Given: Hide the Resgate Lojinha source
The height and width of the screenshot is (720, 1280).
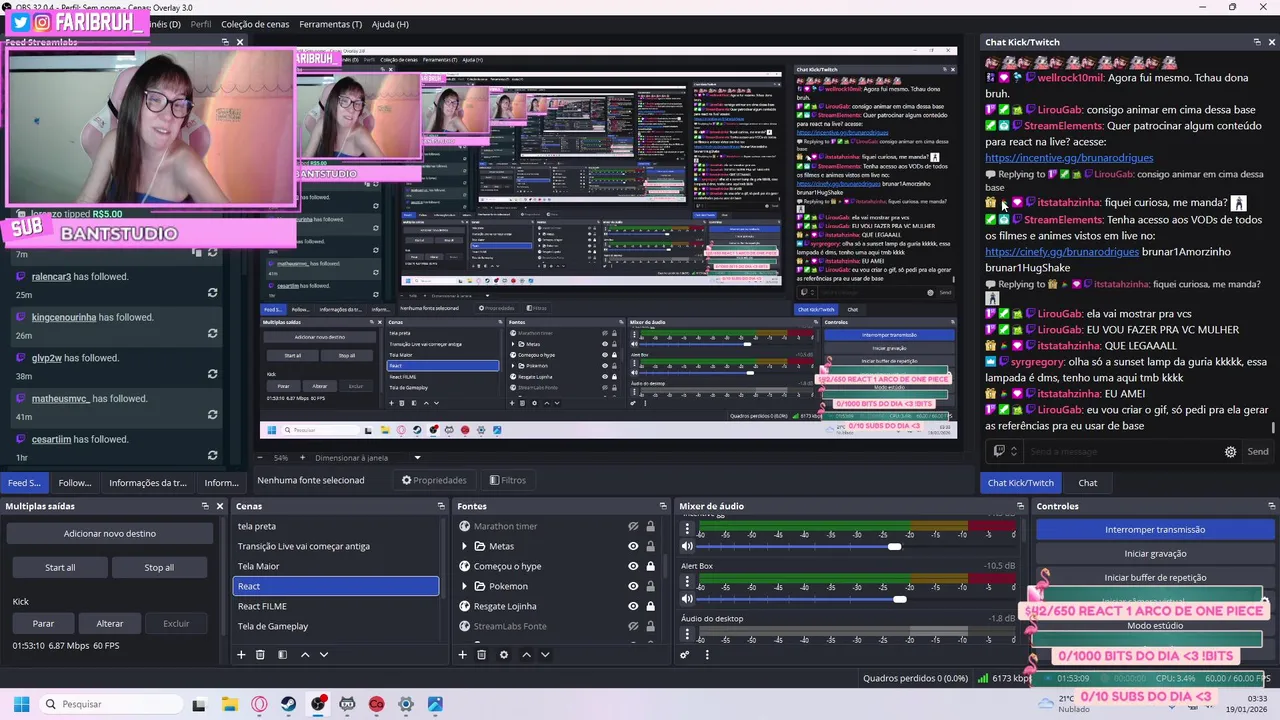Looking at the screenshot, I should (x=633, y=606).
